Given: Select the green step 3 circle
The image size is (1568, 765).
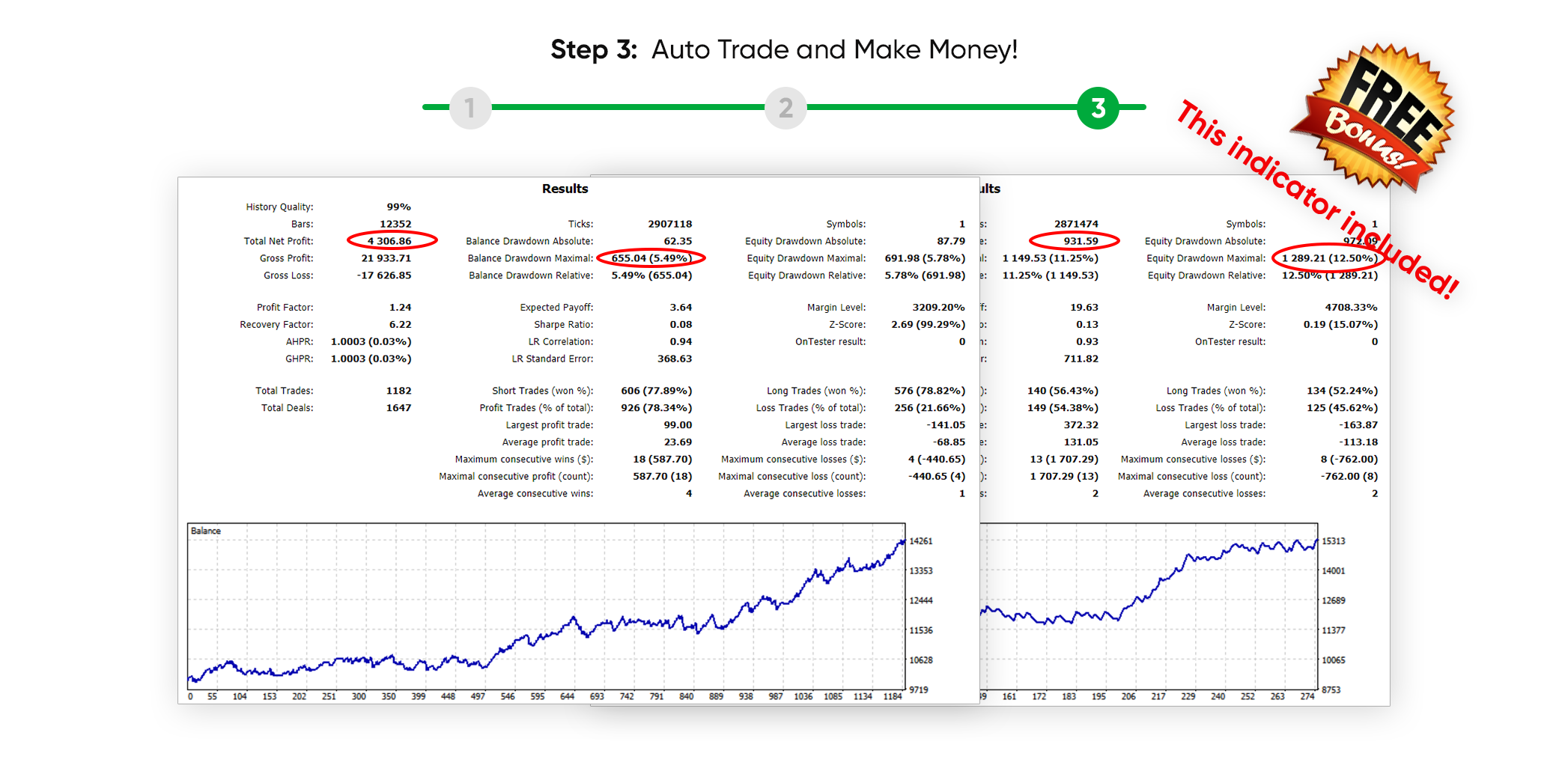Looking at the screenshot, I should (x=1098, y=108).
